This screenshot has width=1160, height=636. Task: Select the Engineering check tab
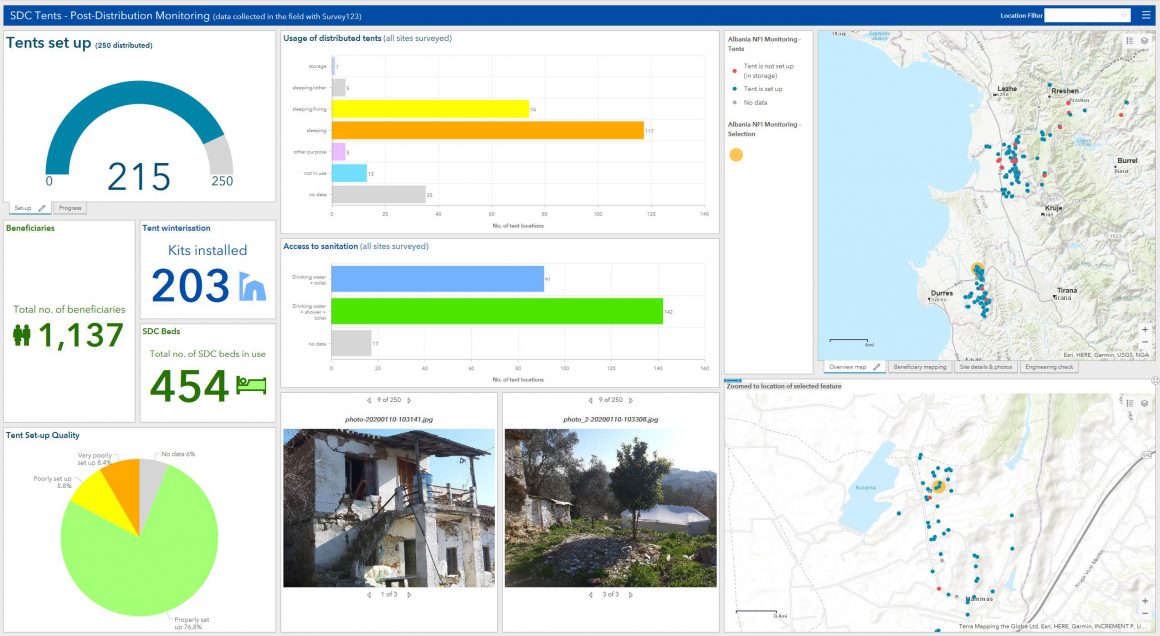click(1049, 367)
